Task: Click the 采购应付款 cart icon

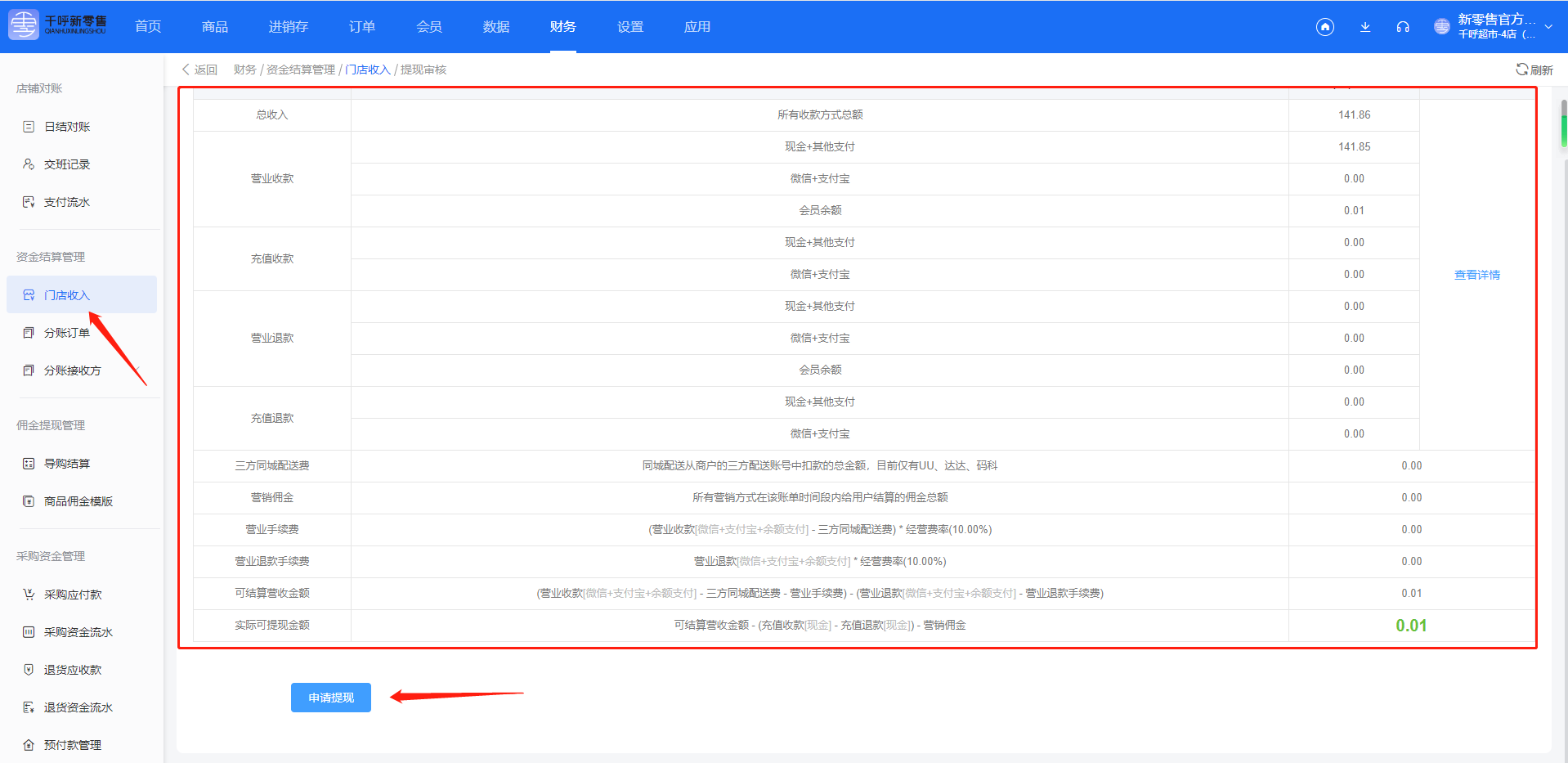Action: tap(29, 595)
